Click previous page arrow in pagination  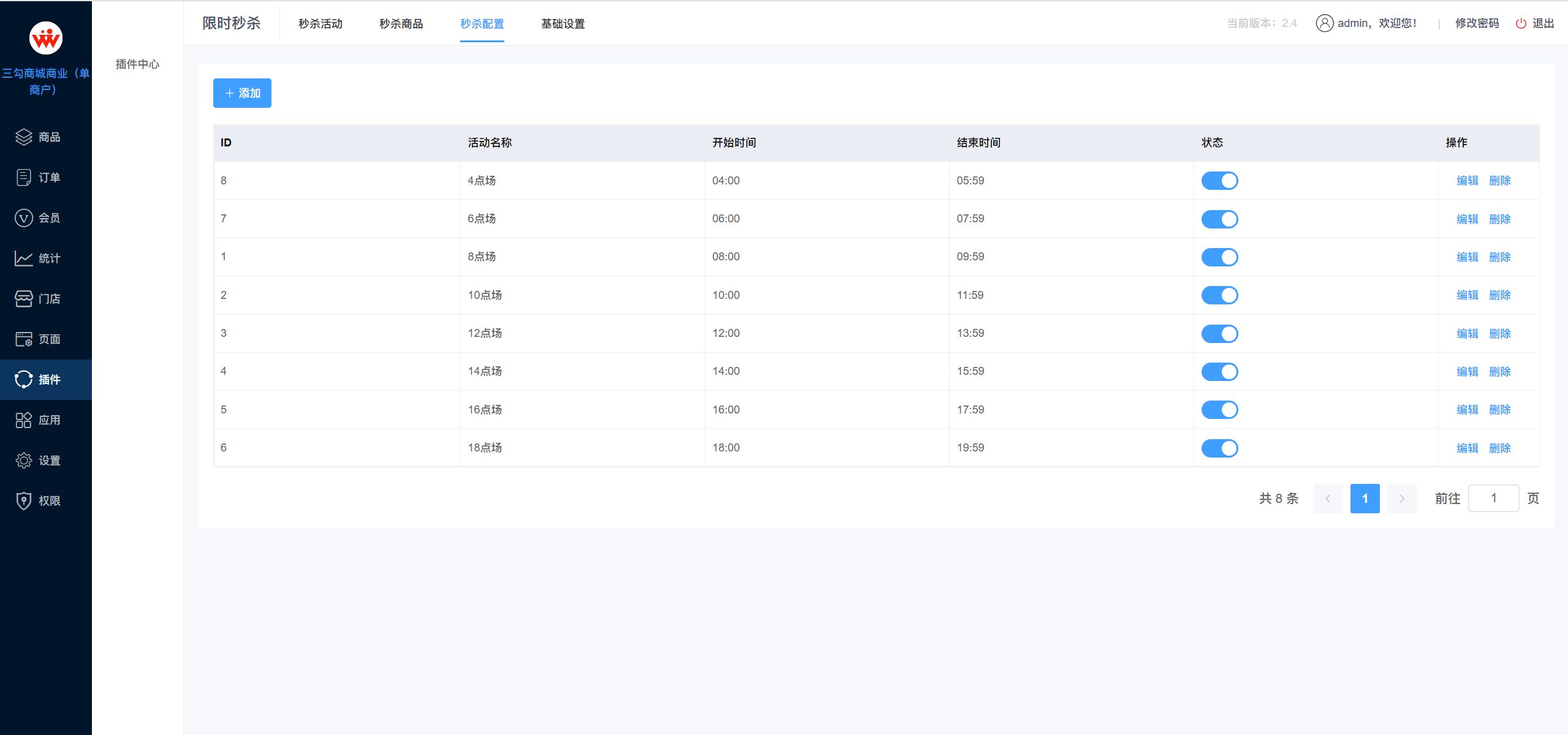tap(1328, 499)
